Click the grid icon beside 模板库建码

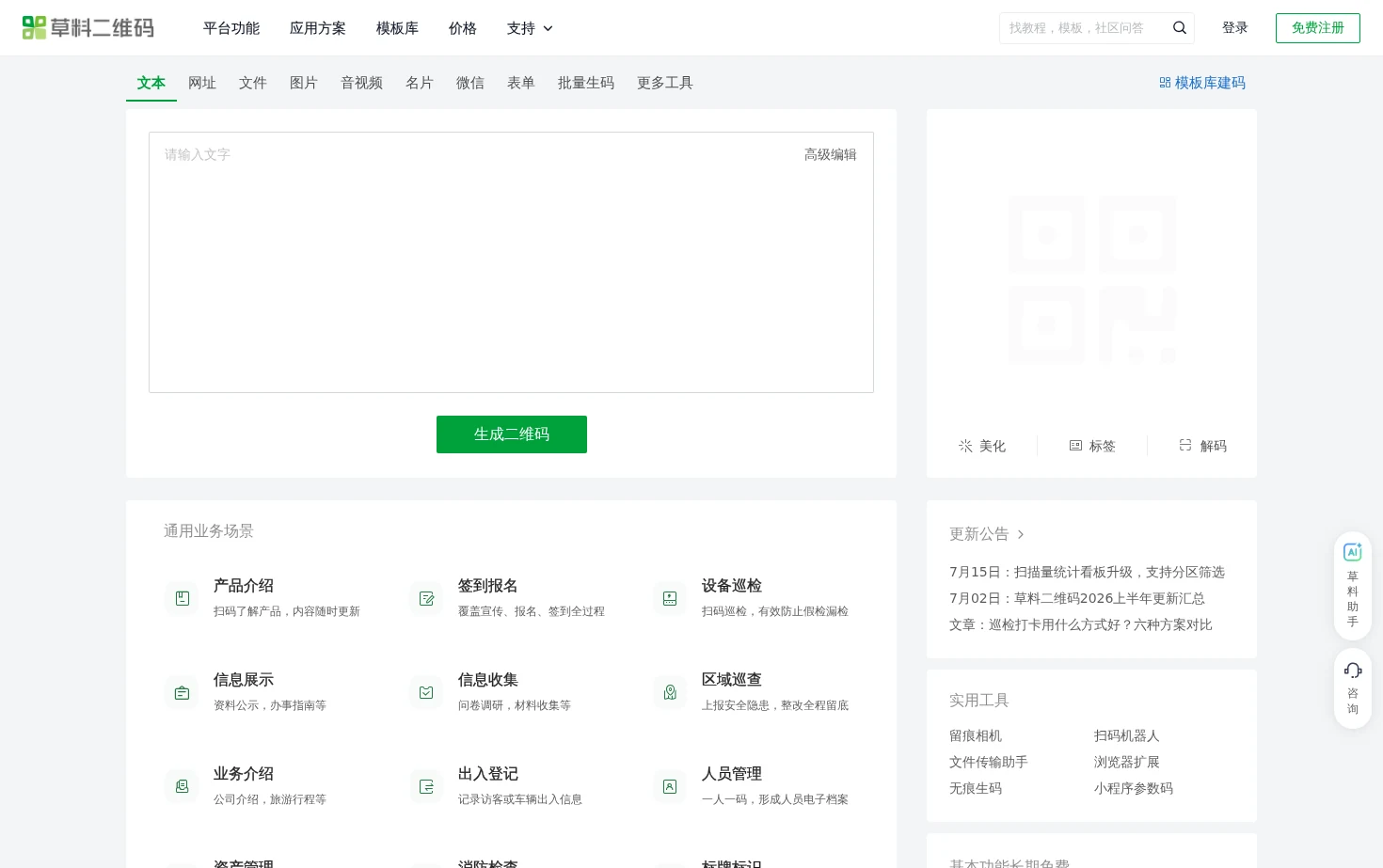pos(1165,83)
